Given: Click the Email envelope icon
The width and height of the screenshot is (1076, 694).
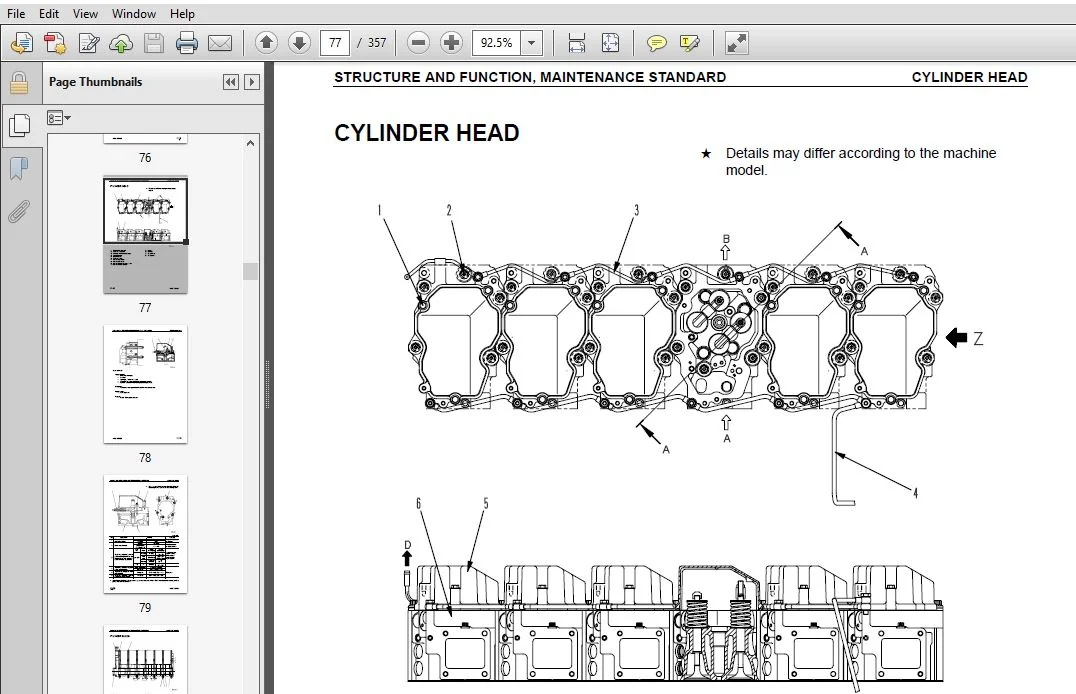Looking at the screenshot, I should click(x=220, y=43).
